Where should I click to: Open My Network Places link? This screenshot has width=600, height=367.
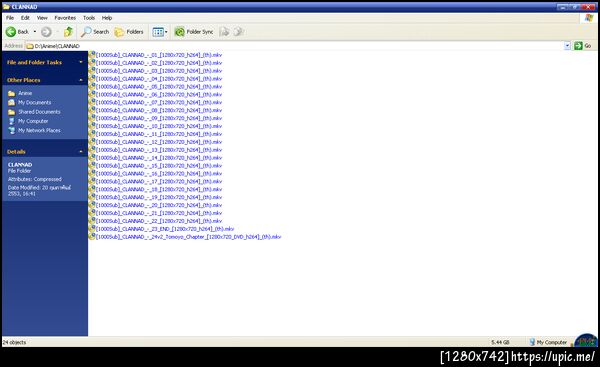[x=39, y=130]
